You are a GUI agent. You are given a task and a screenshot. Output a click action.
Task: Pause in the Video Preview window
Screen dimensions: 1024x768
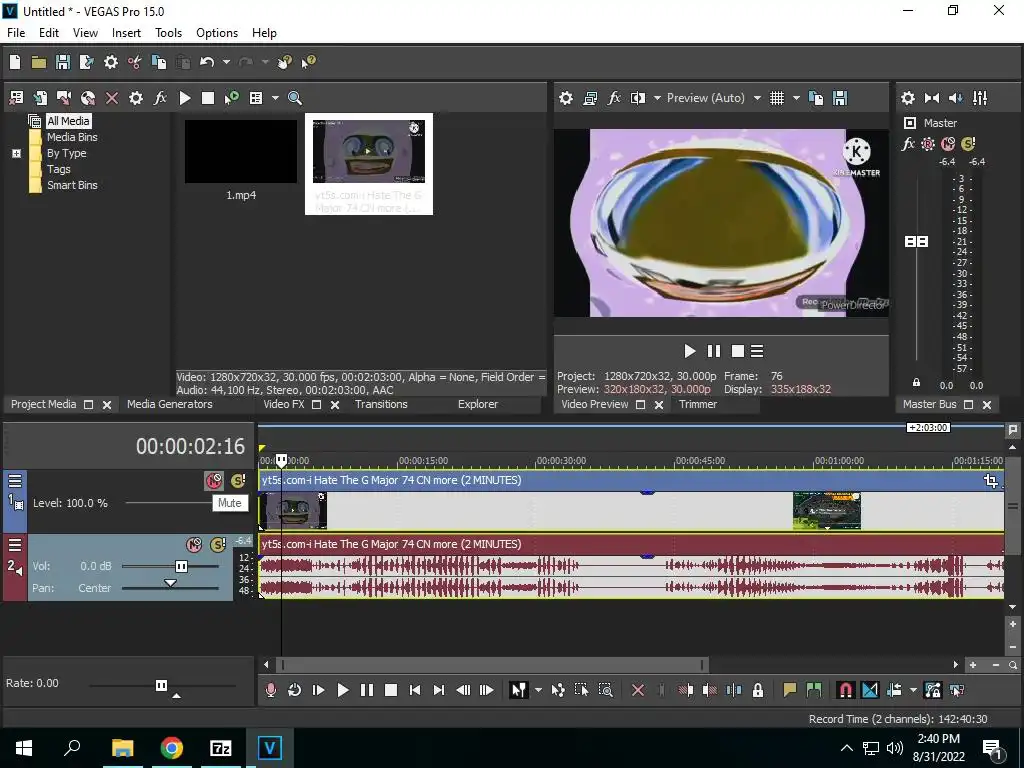tap(714, 351)
